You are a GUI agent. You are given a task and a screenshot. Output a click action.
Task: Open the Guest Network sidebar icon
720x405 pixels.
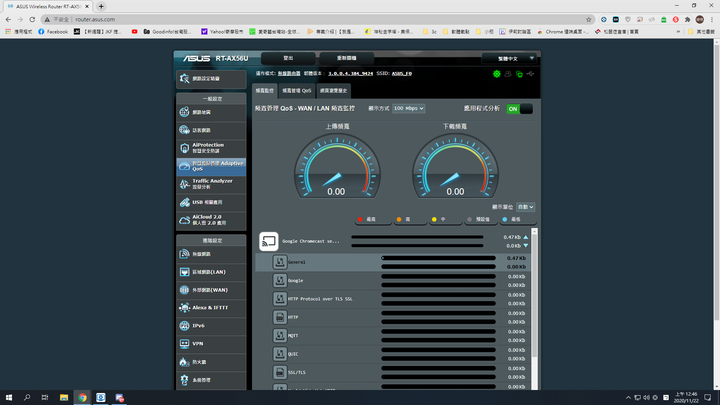(184, 130)
